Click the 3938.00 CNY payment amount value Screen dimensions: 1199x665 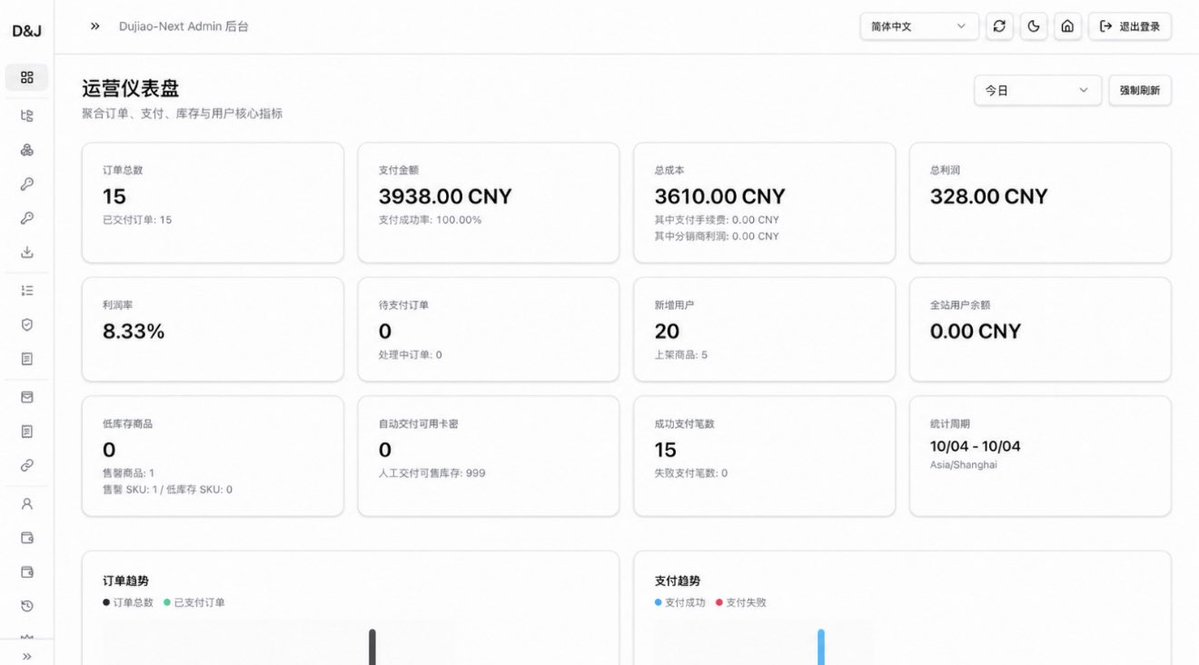point(445,196)
